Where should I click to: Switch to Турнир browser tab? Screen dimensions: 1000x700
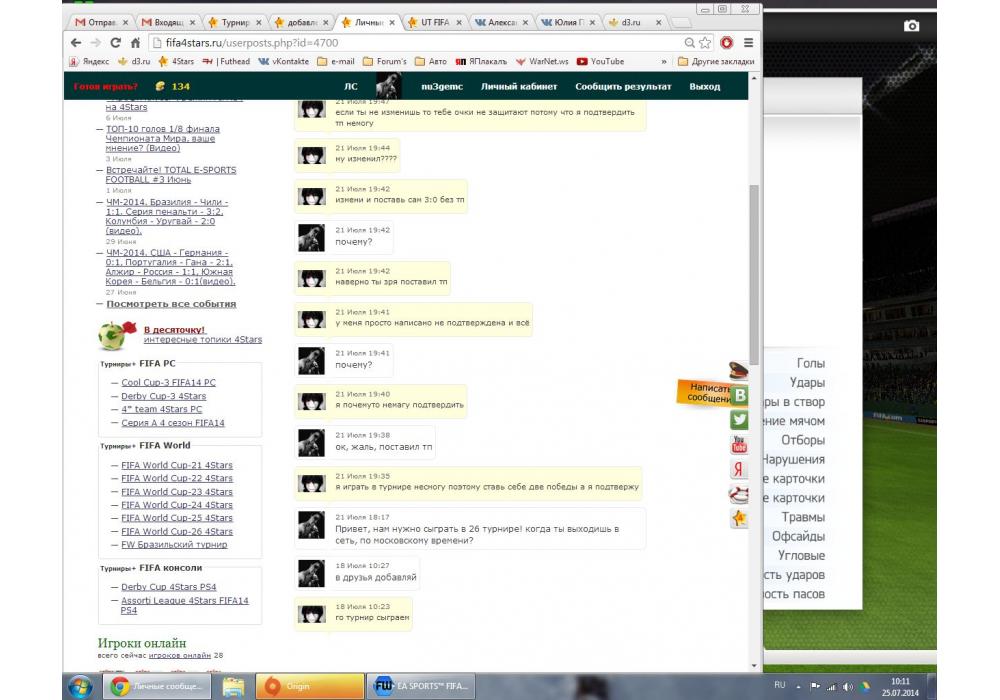tap(234, 22)
